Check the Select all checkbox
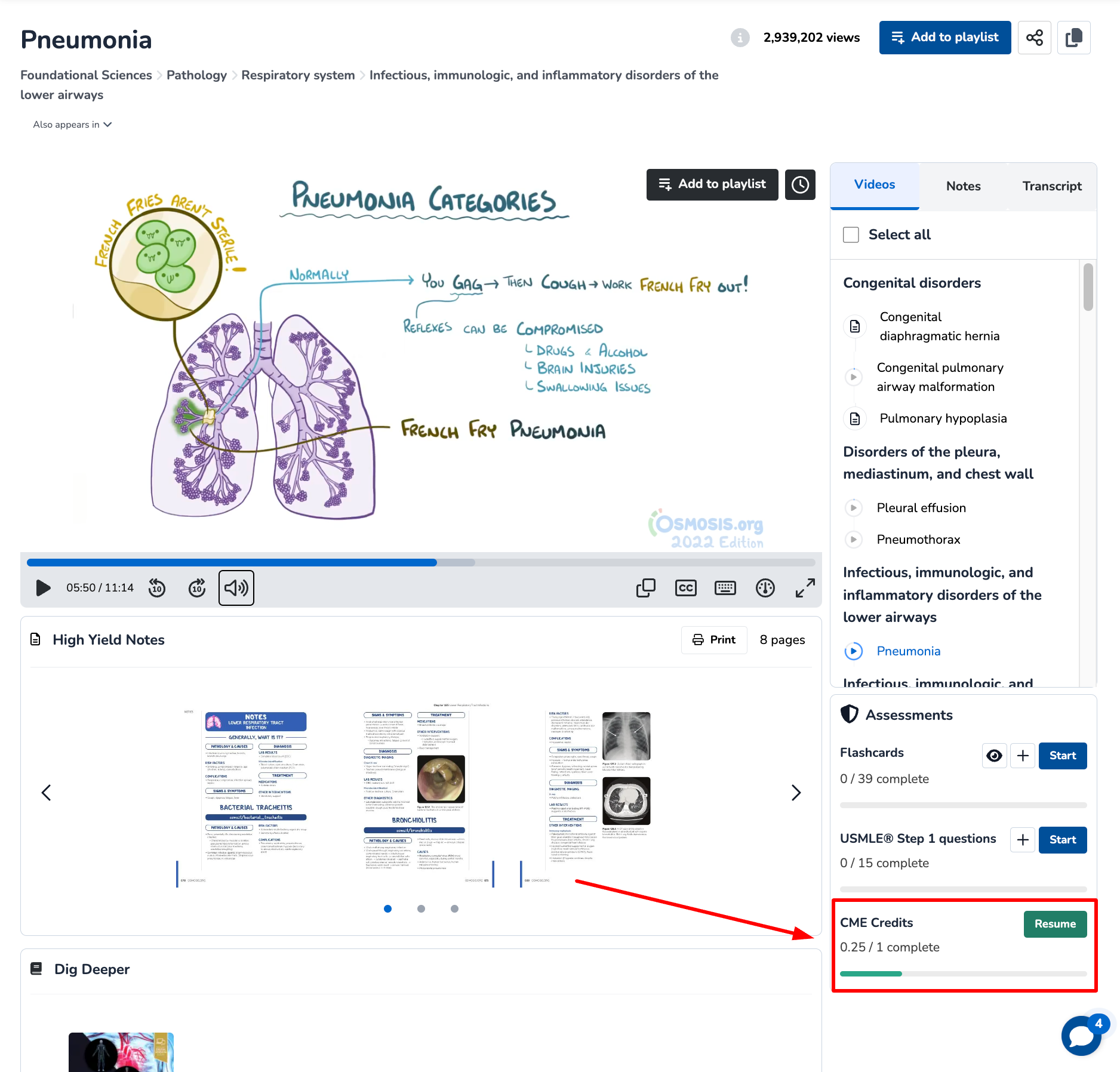1120x1072 pixels. click(851, 235)
